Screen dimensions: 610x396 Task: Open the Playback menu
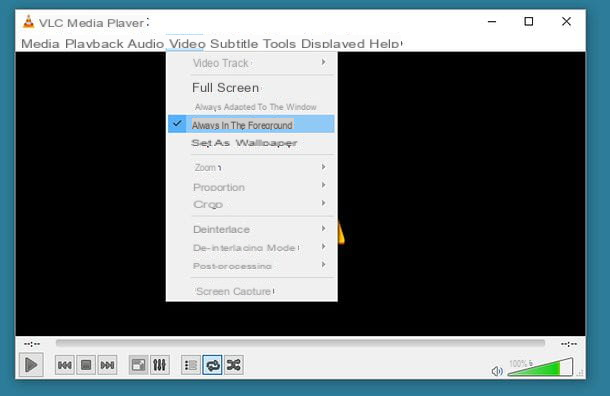(x=94, y=44)
